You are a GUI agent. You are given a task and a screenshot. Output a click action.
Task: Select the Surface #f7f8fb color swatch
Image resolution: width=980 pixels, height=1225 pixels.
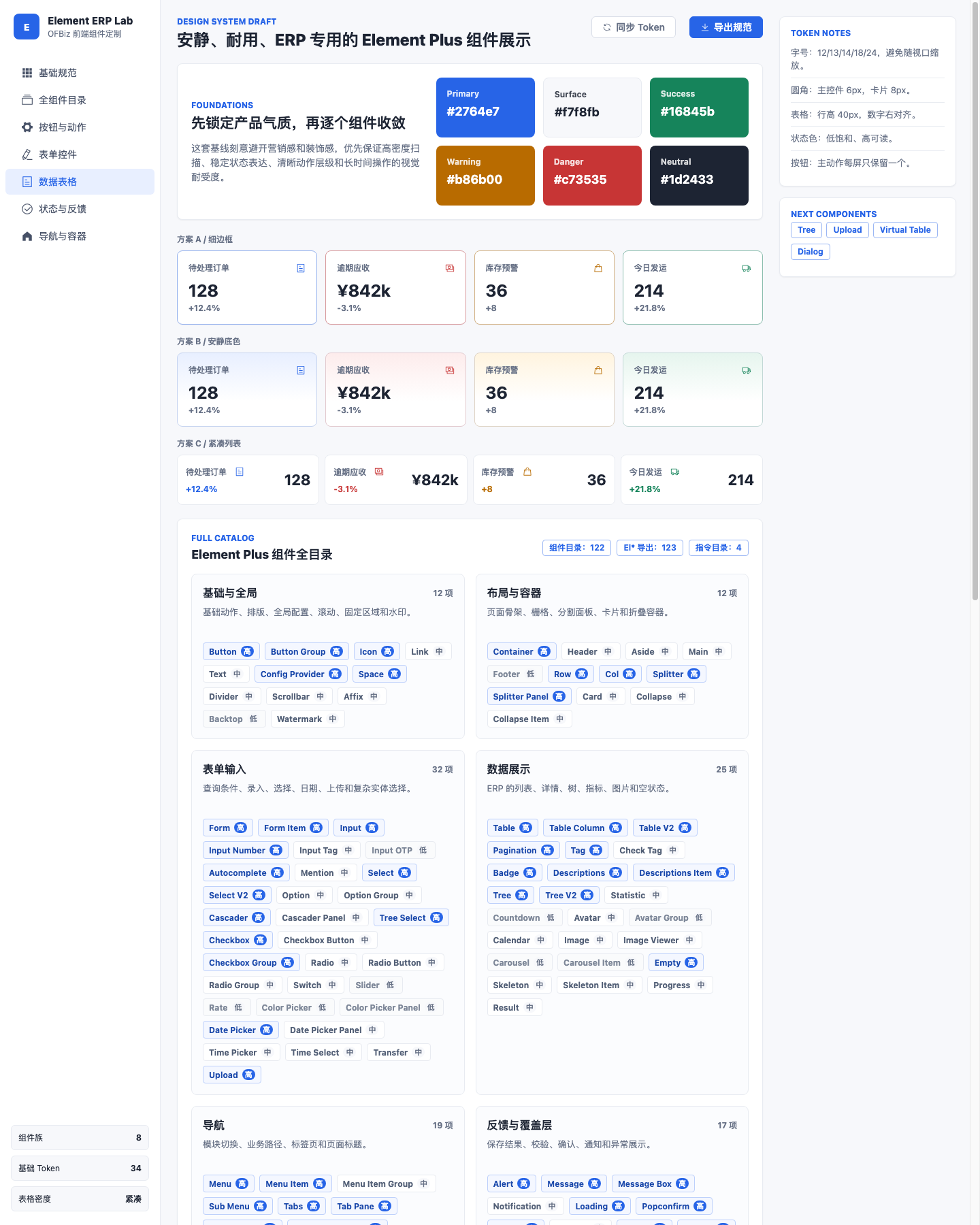pos(592,108)
